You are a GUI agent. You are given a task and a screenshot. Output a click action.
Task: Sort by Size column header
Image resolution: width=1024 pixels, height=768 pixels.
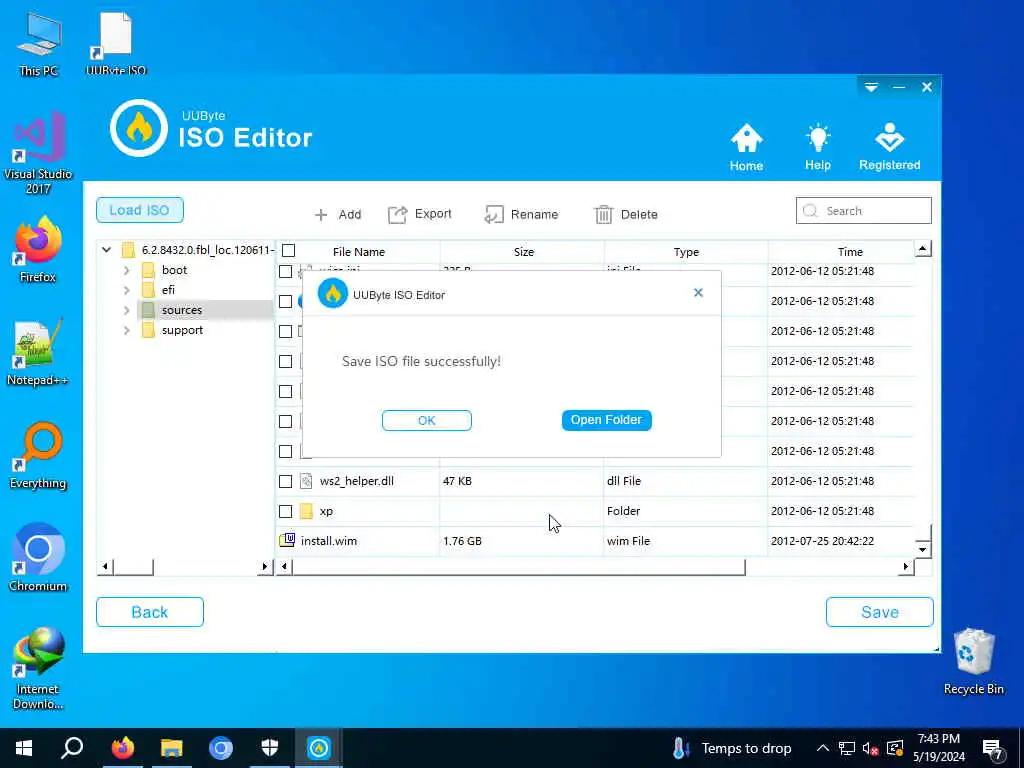(x=523, y=251)
